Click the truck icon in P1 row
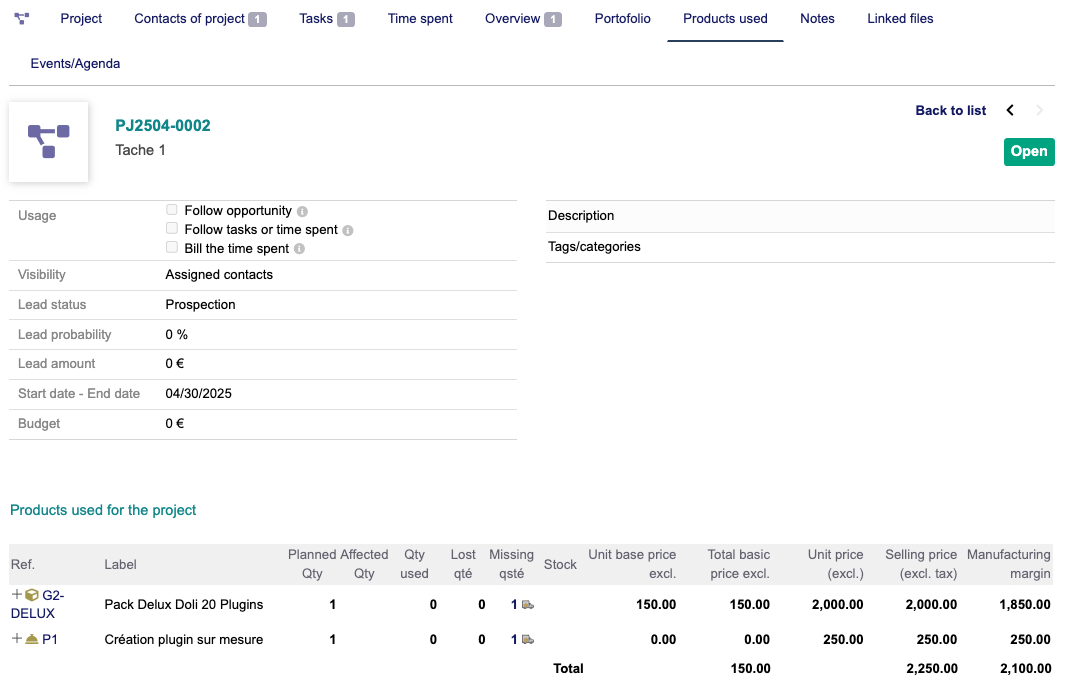 [x=527, y=640]
